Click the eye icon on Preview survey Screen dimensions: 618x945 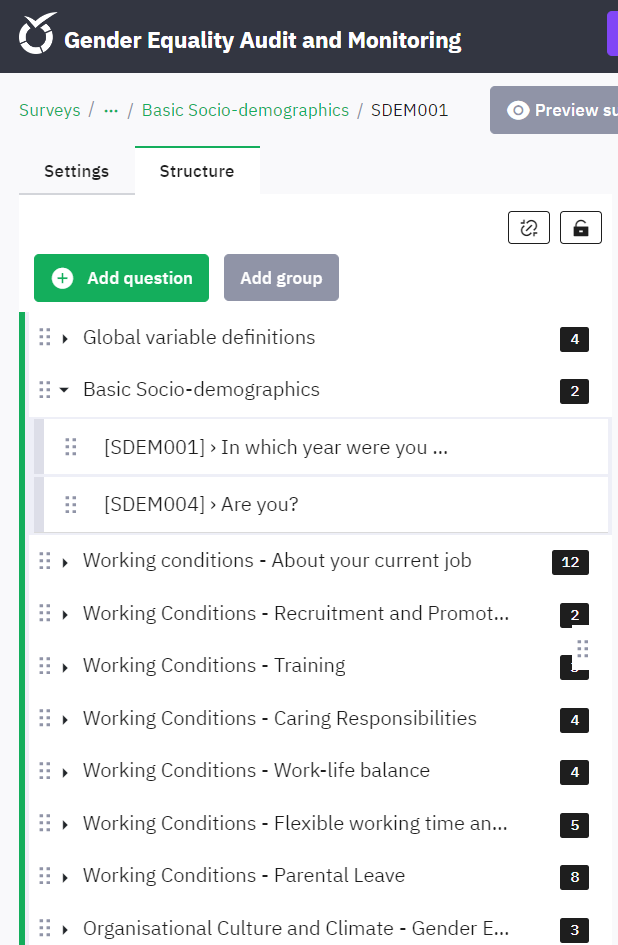(518, 110)
